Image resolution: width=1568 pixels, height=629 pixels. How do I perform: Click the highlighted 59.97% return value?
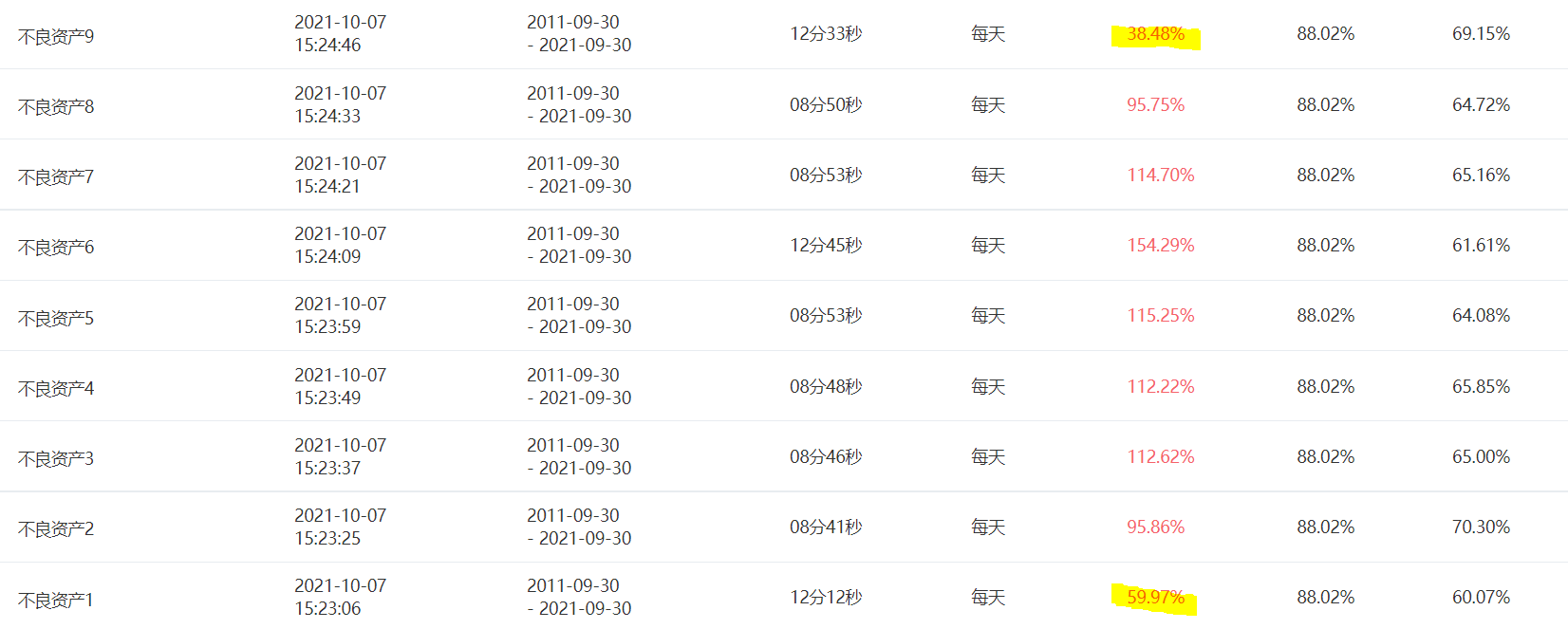tap(1155, 598)
